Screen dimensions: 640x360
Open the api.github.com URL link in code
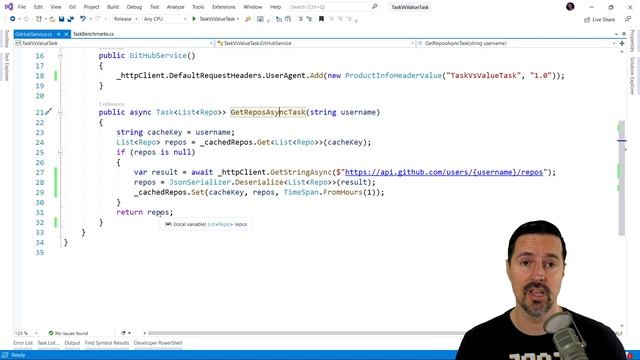tap(444, 172)
